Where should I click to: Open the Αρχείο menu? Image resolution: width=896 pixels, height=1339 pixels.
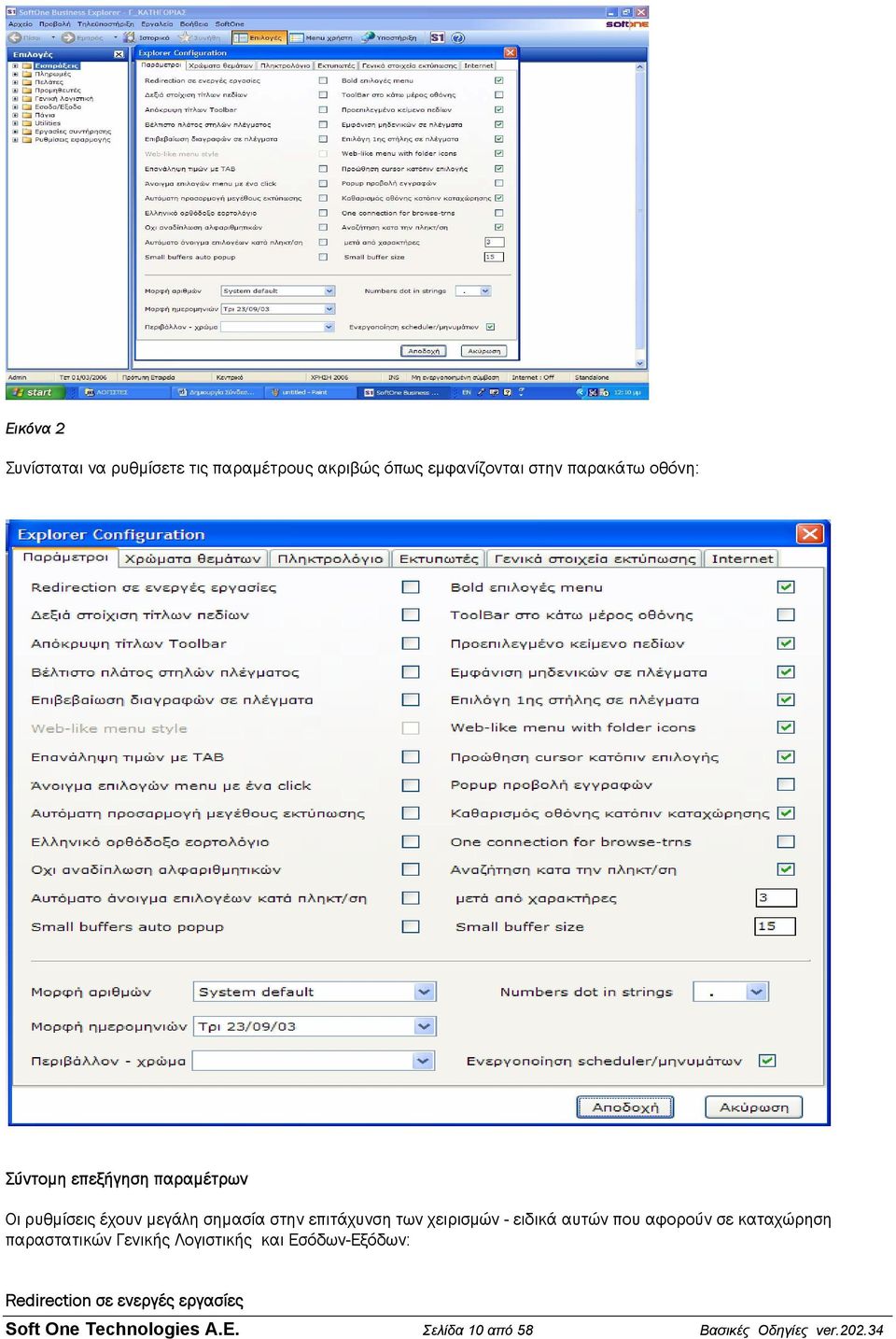(x=20, y=24)
